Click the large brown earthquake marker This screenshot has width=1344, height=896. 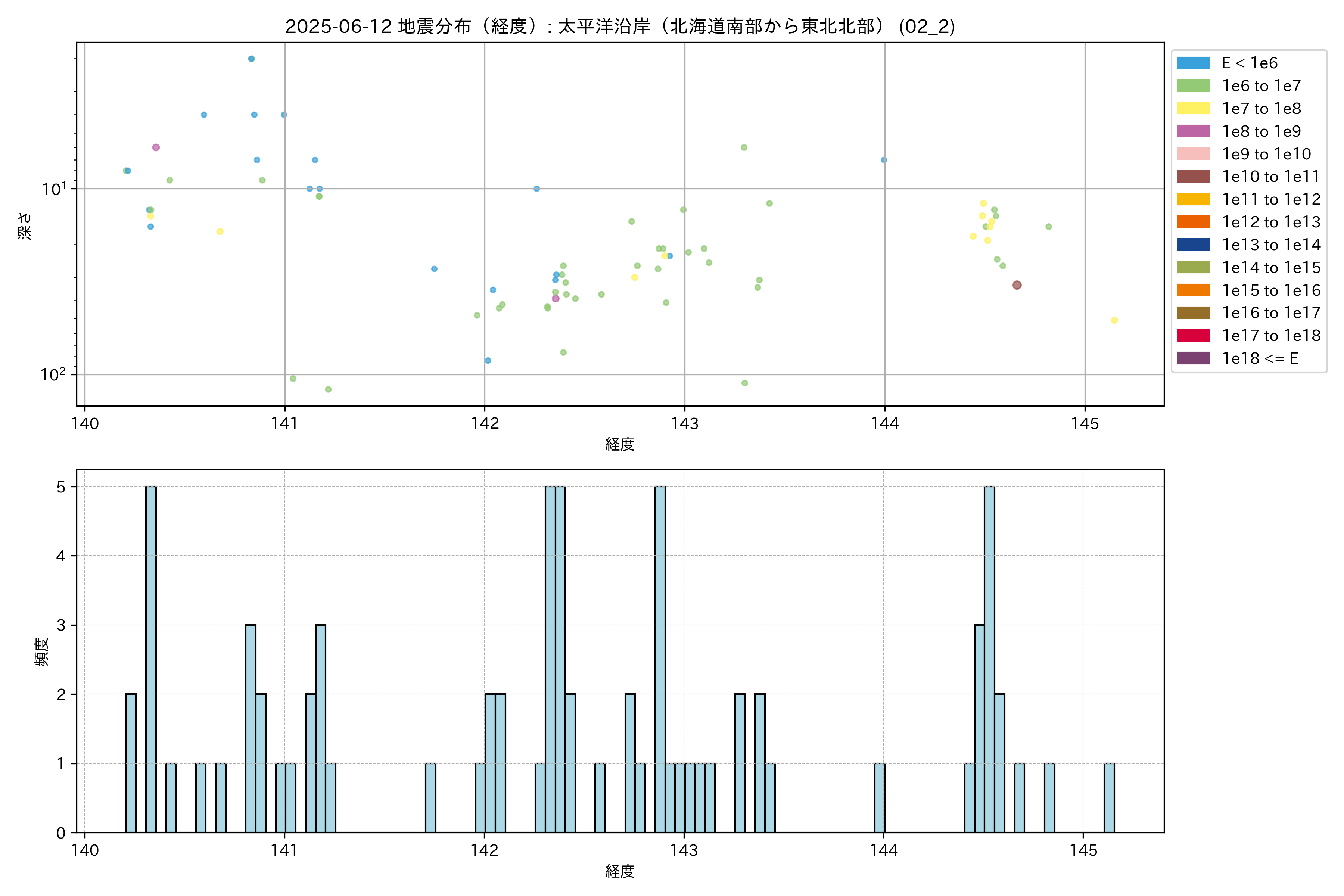tap(1017, 285)
